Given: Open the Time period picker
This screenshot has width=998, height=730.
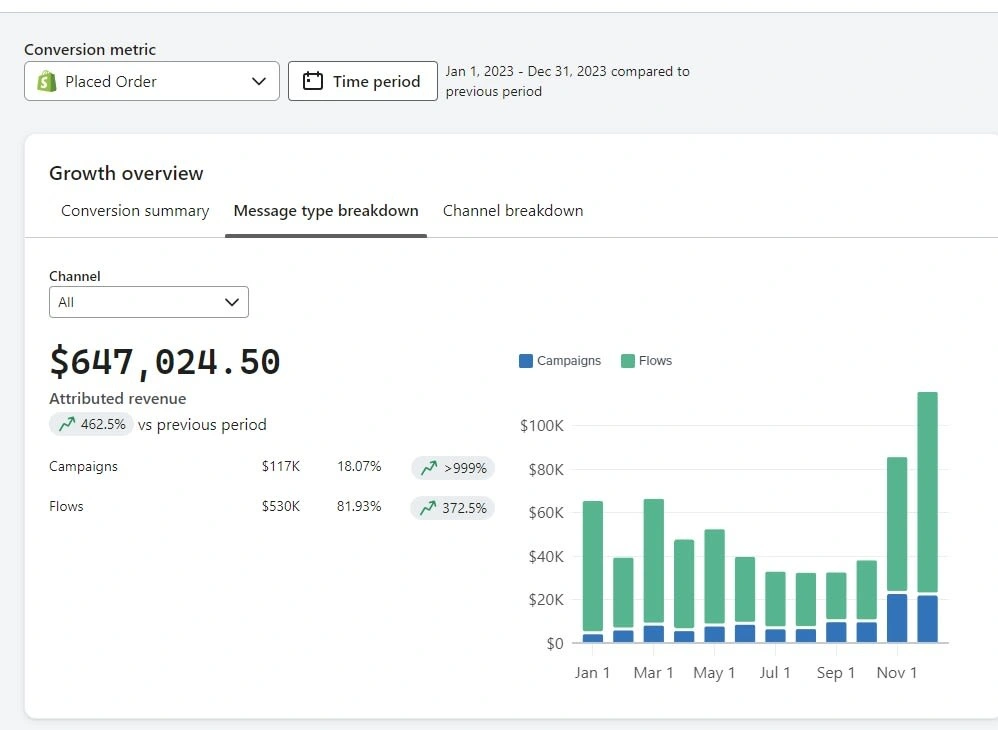Looking at the screenshot, I should click(363, 82).
